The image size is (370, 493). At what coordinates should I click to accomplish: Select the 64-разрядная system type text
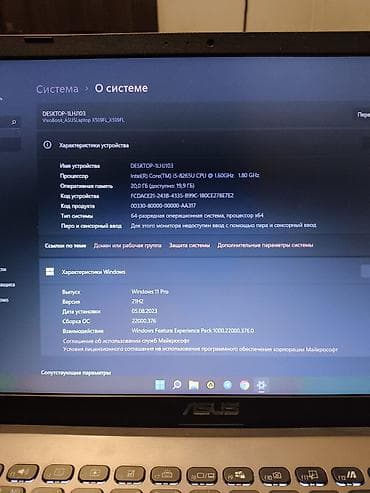pyautogui.click(x=197, y=215)
